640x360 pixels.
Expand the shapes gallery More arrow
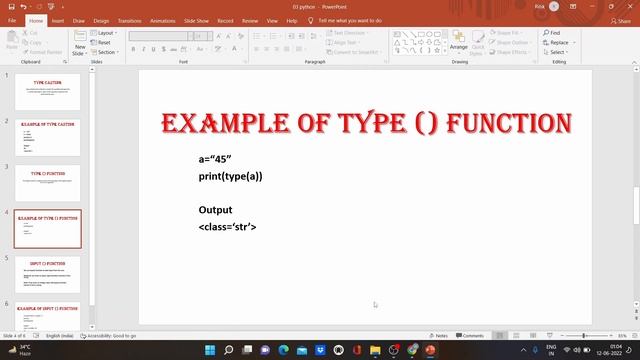[445, 51]
